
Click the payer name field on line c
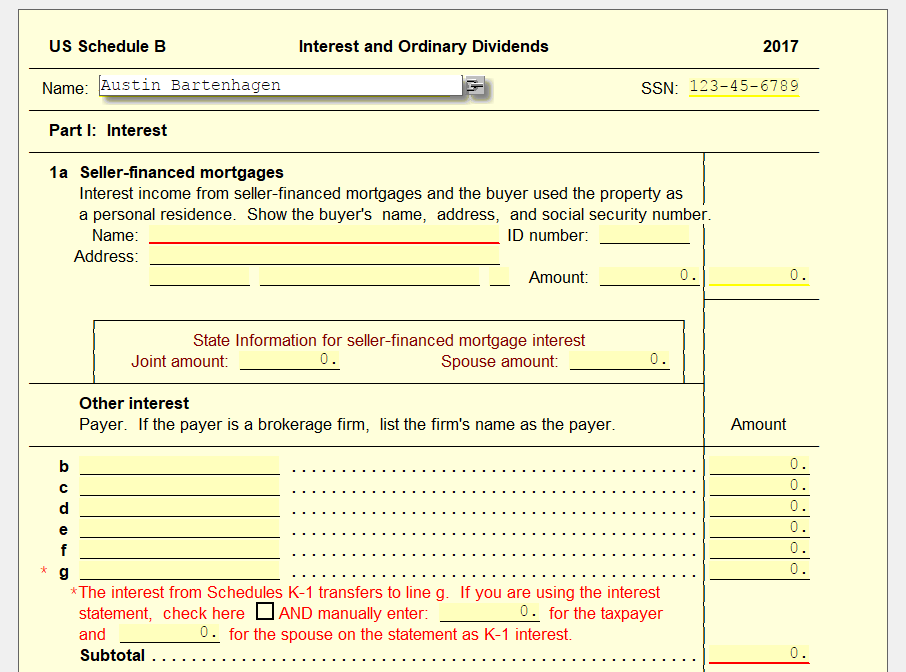coord(180,487)
